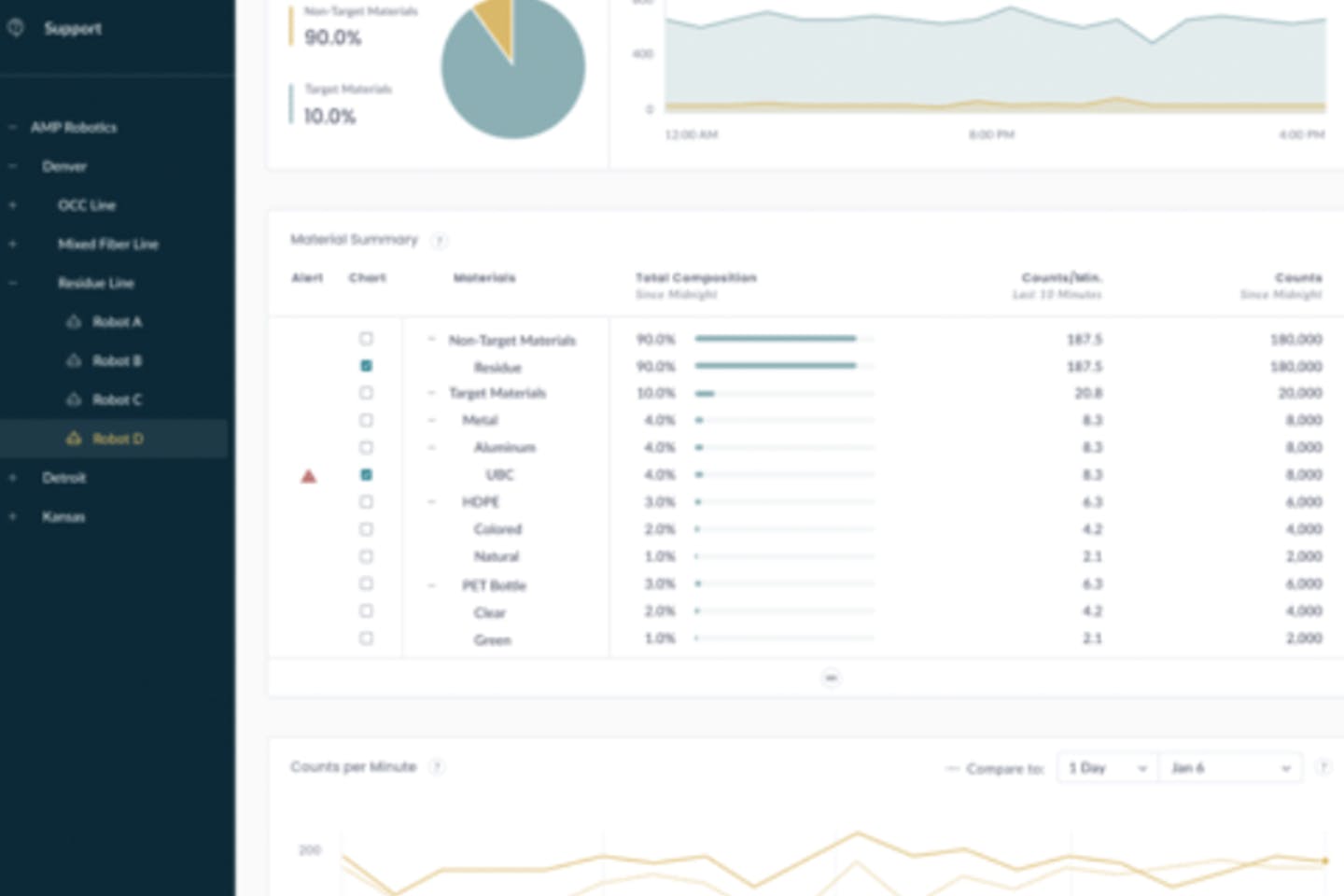Expand the OCC Line node

tap(13, 205)
